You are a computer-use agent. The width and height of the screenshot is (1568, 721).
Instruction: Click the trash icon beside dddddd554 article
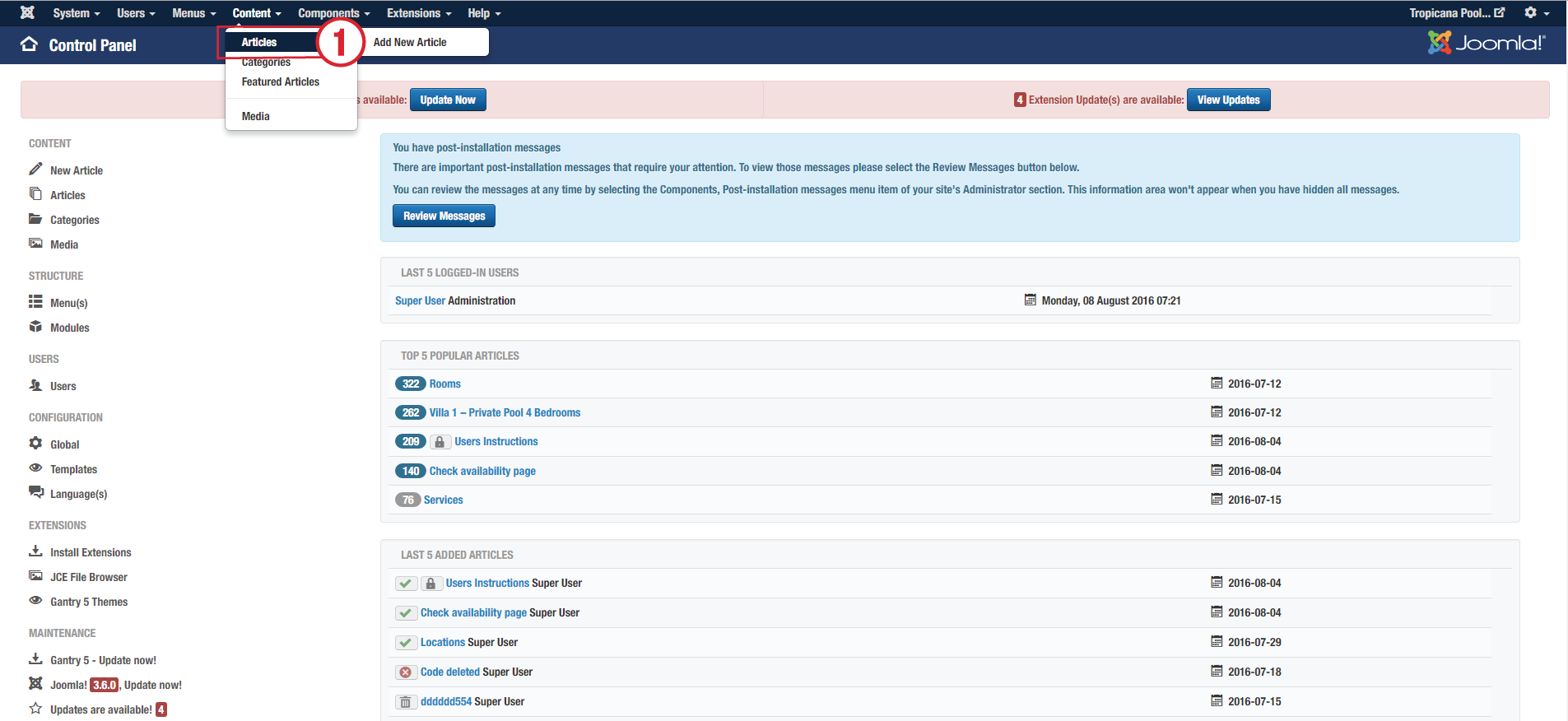pos(405,702)
